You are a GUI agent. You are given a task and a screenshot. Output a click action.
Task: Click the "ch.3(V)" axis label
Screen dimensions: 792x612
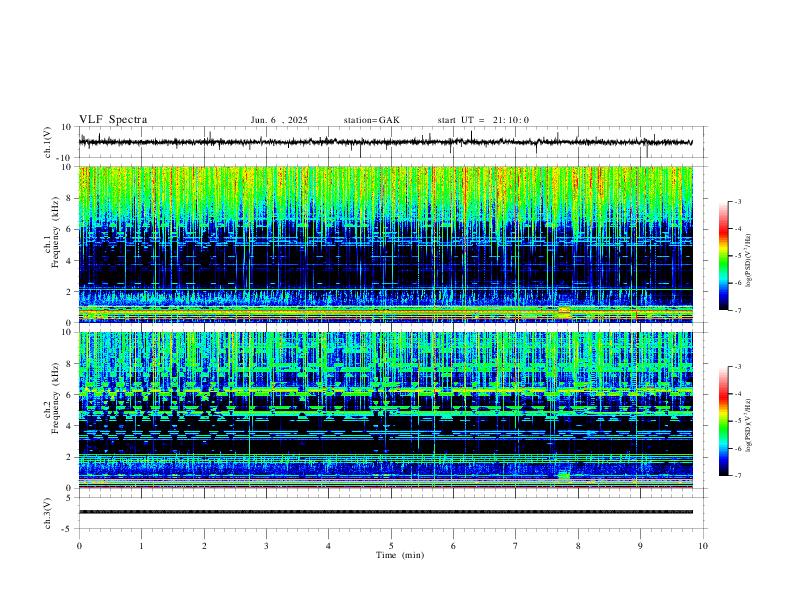[x=48, y=513]
